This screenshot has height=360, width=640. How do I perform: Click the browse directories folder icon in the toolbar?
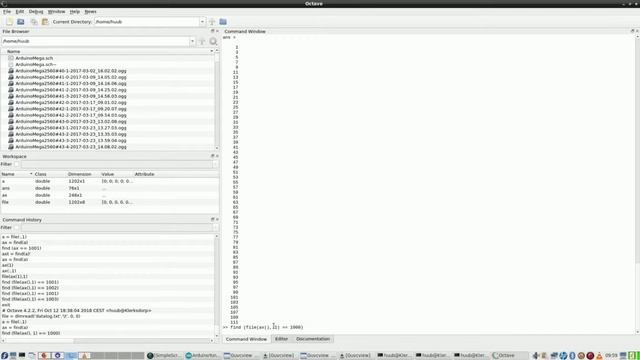click(x=223, y=22)
